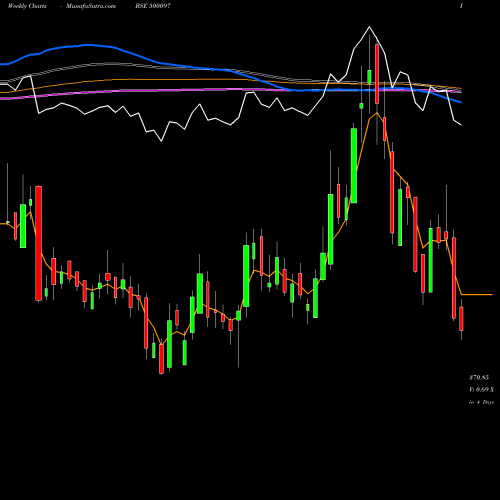Screen dimensions: 500x500
Task: Click the last red candlestick on the right
Action: (x=461, y=319)
